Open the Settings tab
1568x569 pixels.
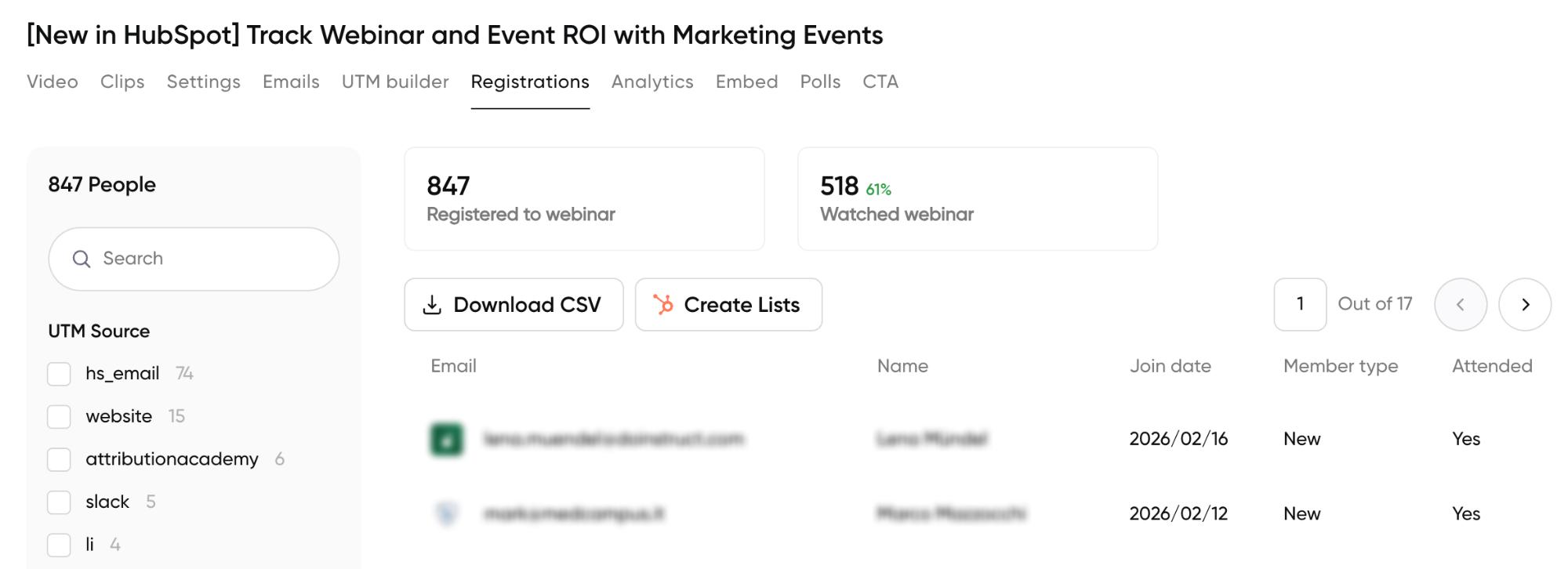click(204, 82)
